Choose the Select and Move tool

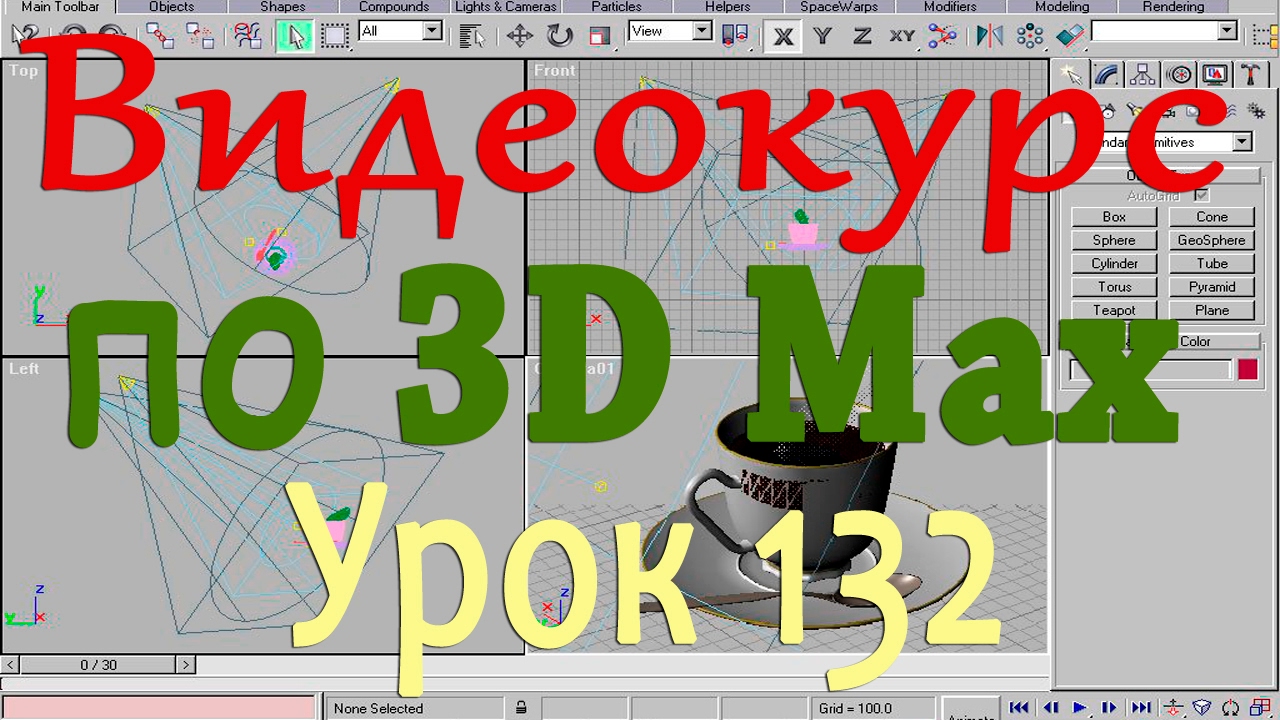[520, 36]
